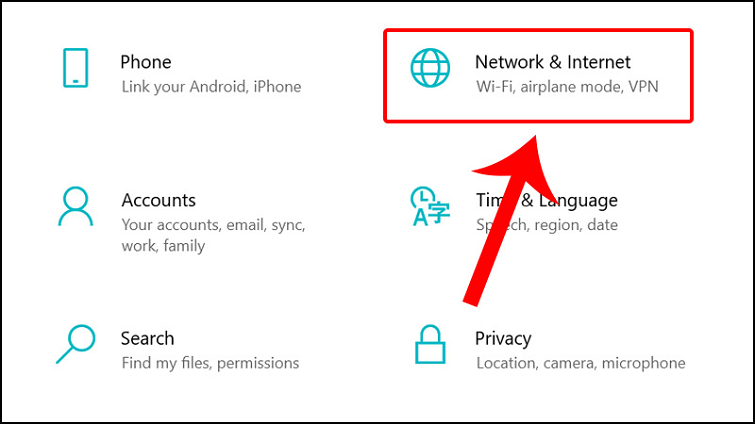
Task: Click 'Location, camera, microphone' description
Action: click(x=581, y=363)
